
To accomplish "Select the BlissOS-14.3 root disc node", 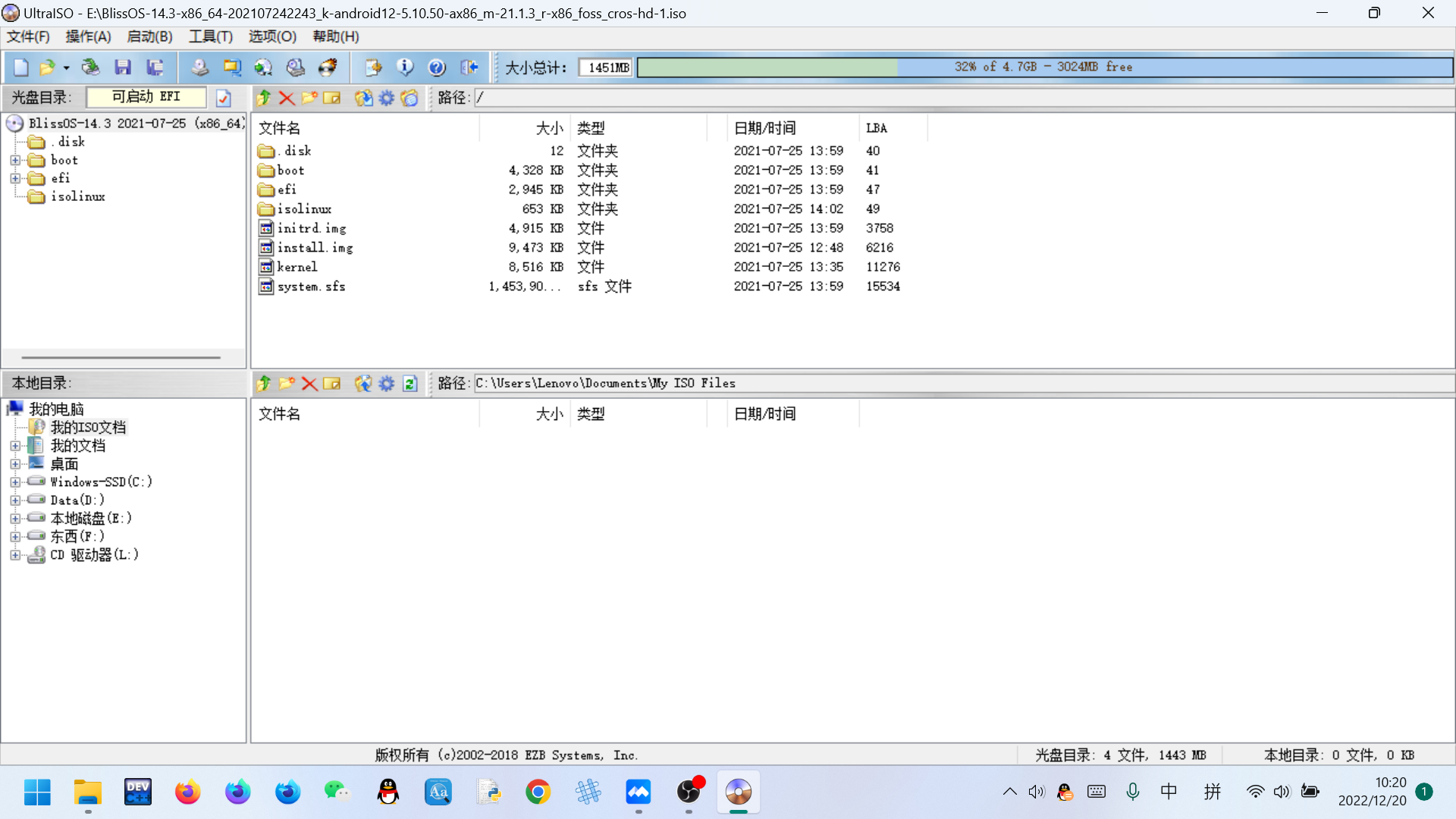I will (x=136, y=123).
